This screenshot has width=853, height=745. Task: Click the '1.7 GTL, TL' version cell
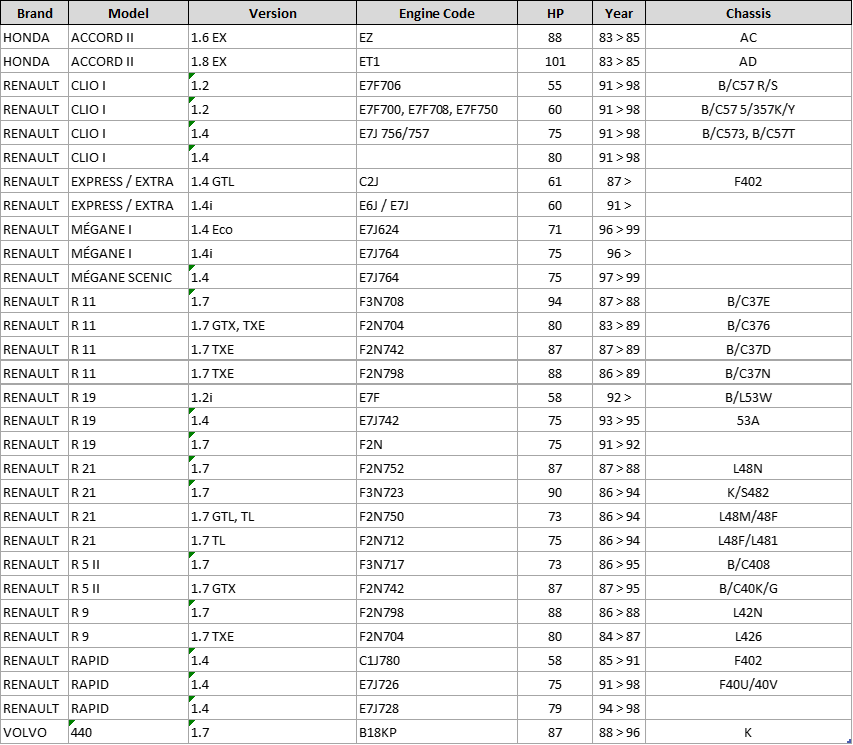[x=273, y=516]
